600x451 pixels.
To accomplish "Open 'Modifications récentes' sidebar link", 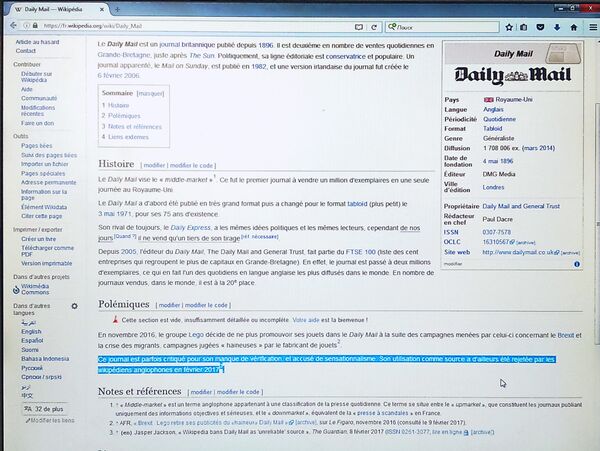I will (38, 111).
